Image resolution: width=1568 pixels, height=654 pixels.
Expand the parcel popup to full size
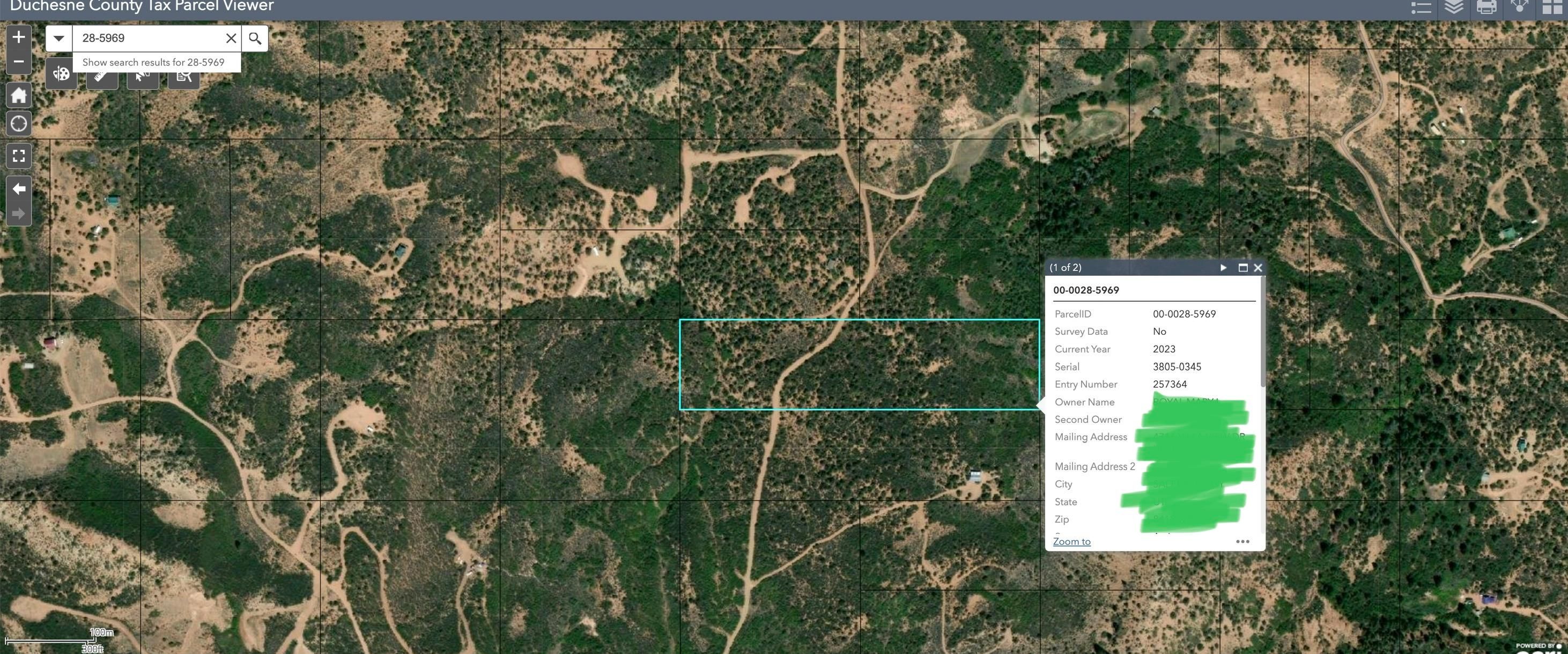(x=1242, y=267)
